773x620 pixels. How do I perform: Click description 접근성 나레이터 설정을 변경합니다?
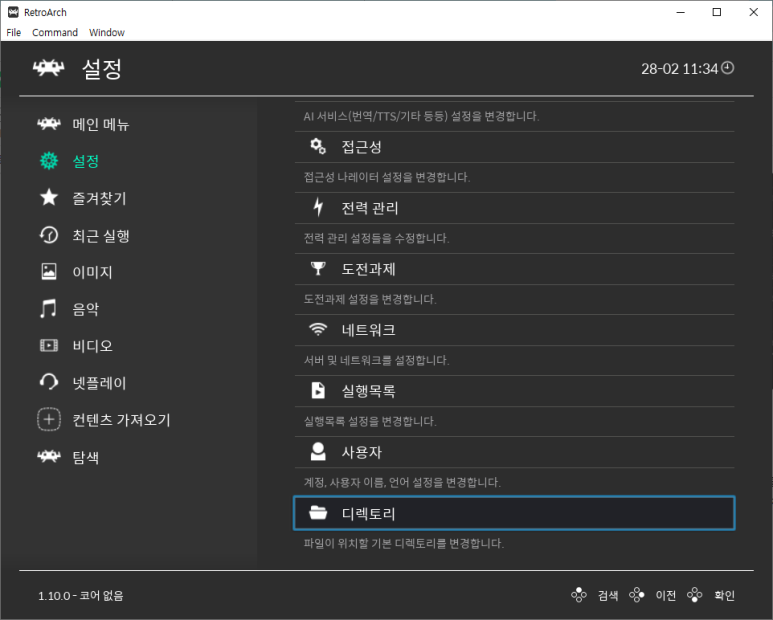pos(387,177)
